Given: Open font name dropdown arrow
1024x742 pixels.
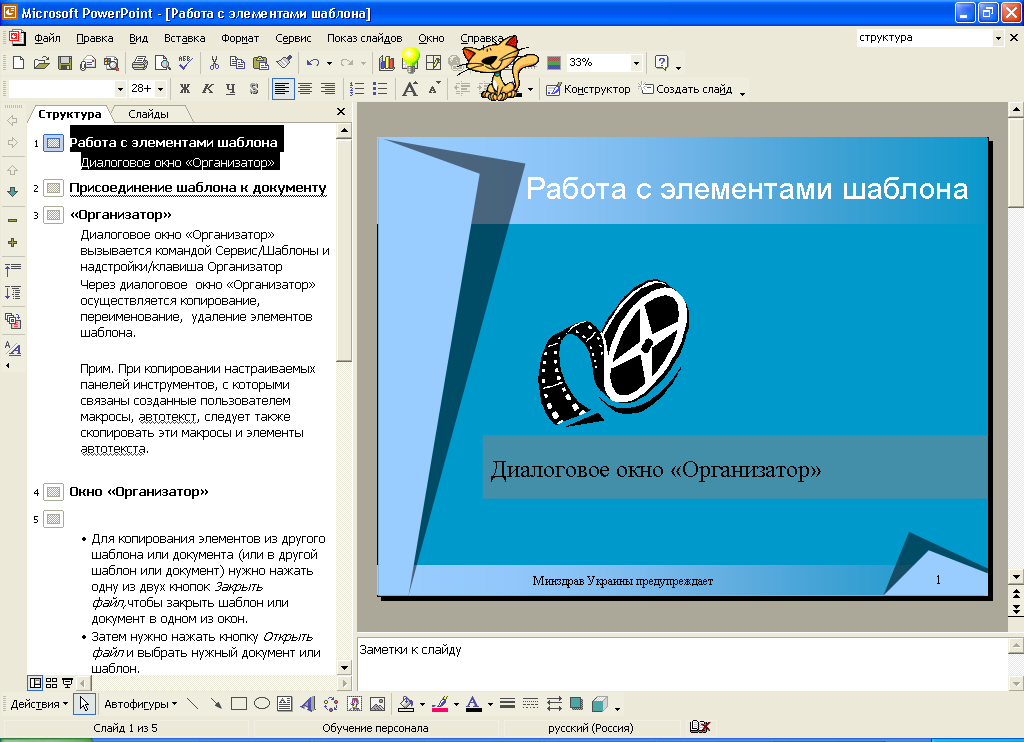Looking at the screenshot, I should (120, 89).
